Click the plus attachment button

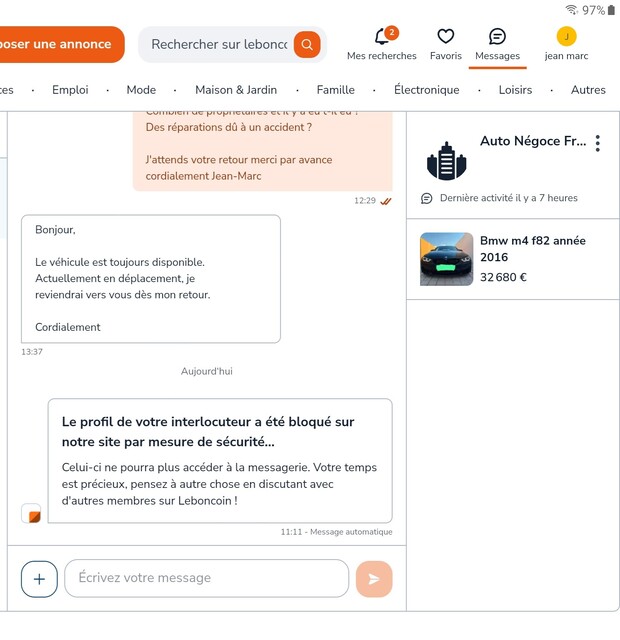click(39, 579)
